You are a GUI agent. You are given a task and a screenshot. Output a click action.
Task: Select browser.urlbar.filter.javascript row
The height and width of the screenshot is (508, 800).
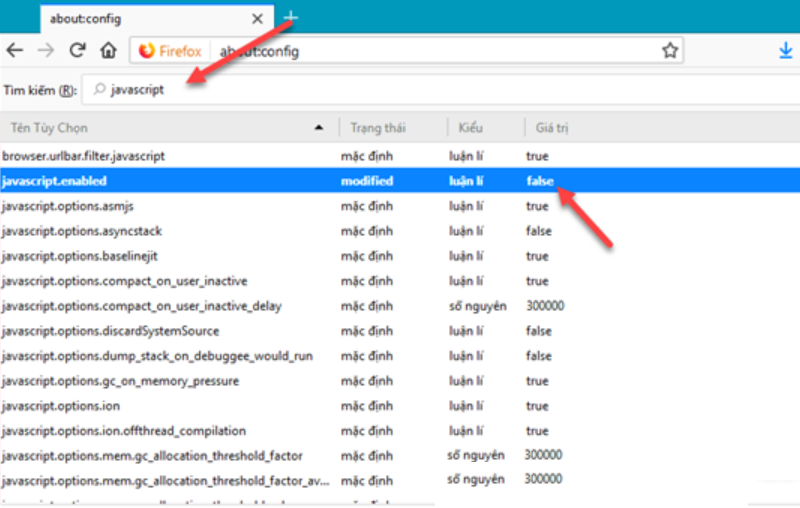pos(400,156)
